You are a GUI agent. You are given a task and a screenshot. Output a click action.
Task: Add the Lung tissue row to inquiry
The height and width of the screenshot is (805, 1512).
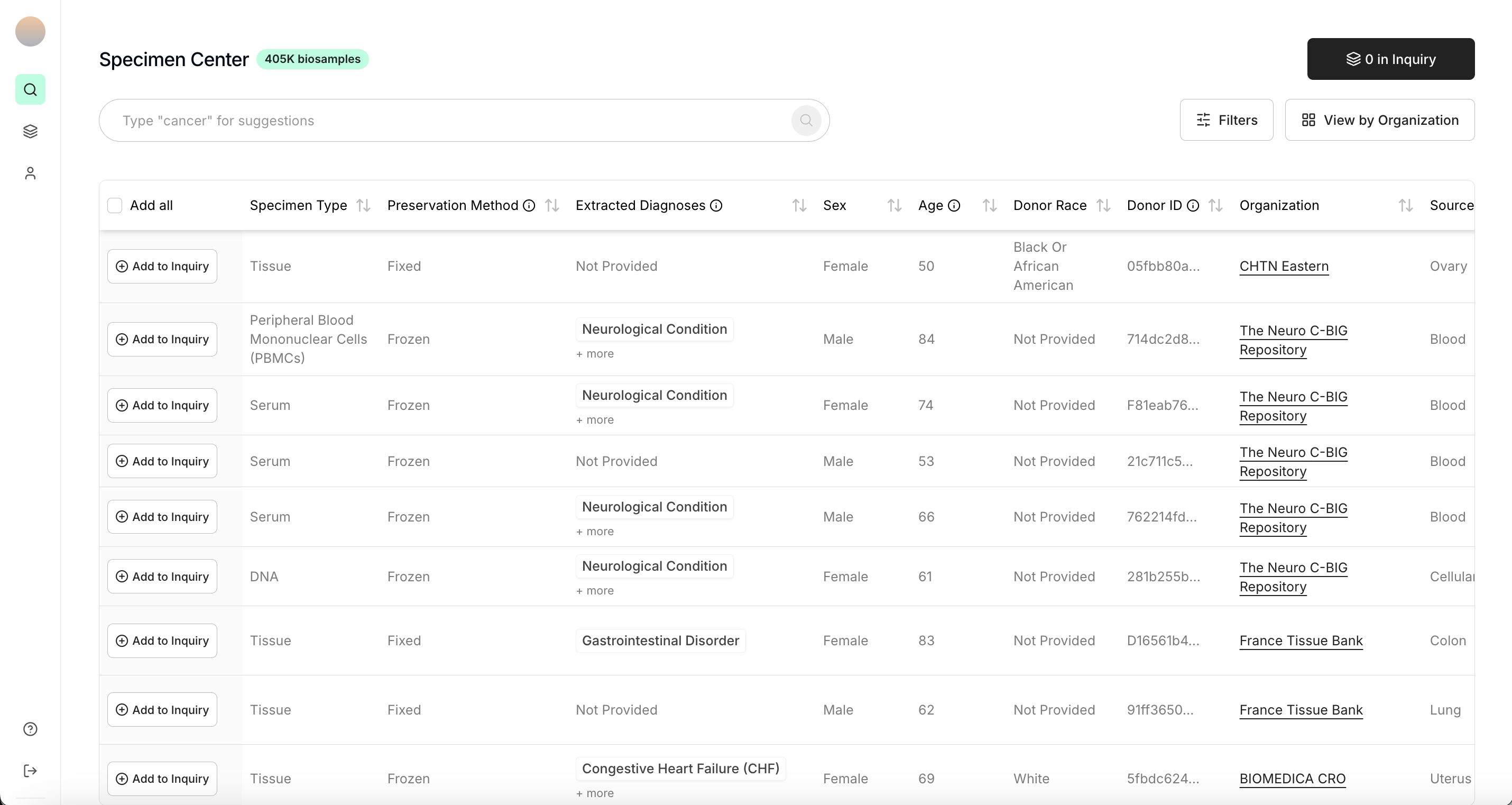[162, 710]
